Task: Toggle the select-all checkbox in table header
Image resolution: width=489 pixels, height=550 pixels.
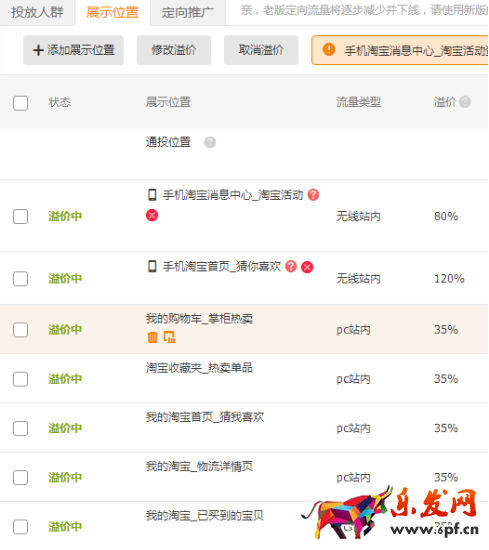Action: [x=20, y=103]
